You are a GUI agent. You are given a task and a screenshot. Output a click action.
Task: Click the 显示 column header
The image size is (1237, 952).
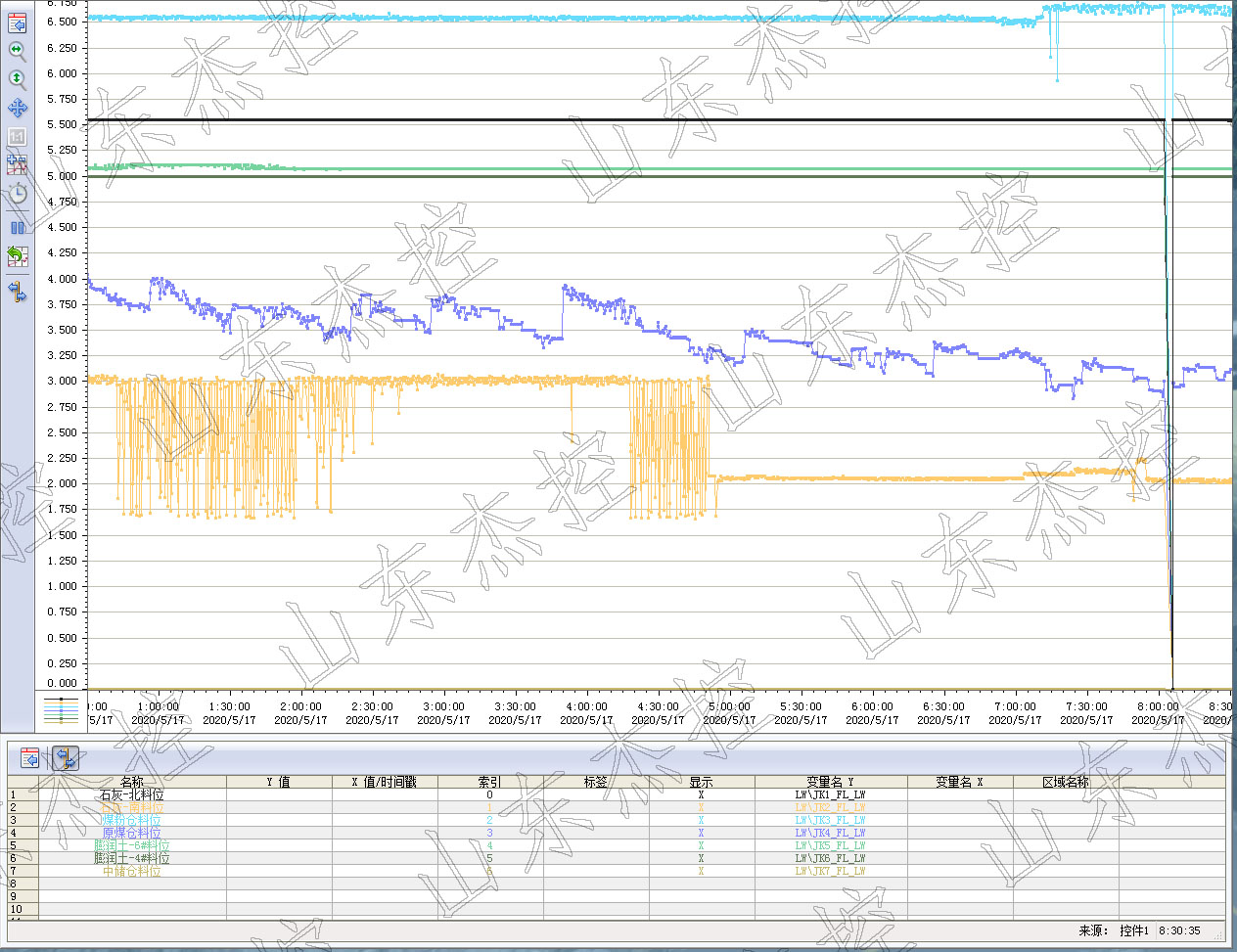(702, 782)
